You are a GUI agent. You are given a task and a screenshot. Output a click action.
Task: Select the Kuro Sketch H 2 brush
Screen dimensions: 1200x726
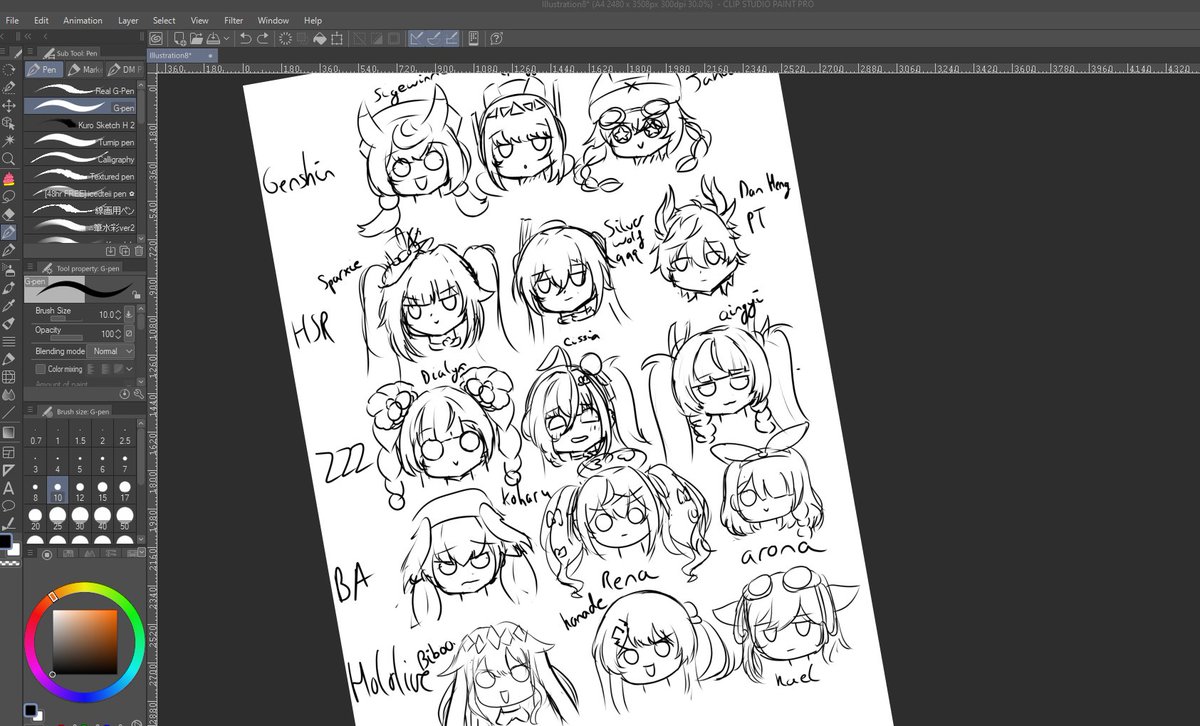pyautogui.click(x=80, y=125)
